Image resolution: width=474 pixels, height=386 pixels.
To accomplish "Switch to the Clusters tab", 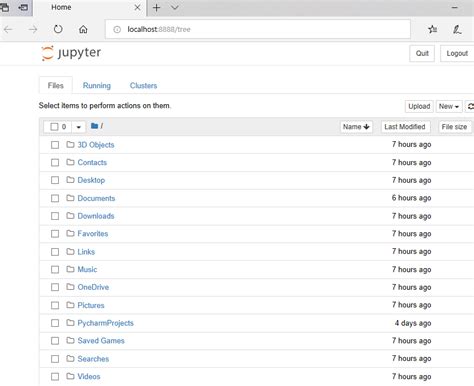I will (143, 86).
